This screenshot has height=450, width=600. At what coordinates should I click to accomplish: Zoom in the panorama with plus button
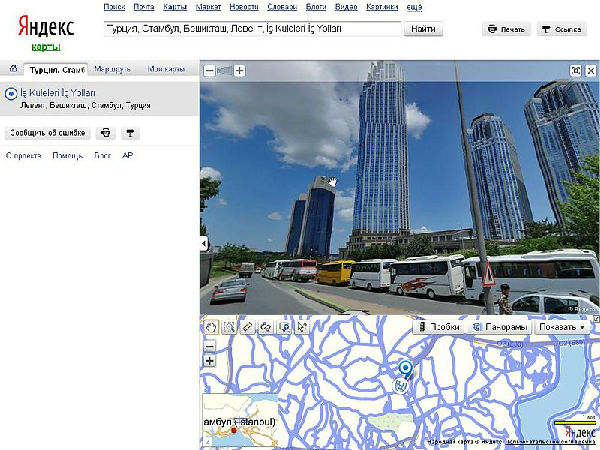(x=240, y=71)
